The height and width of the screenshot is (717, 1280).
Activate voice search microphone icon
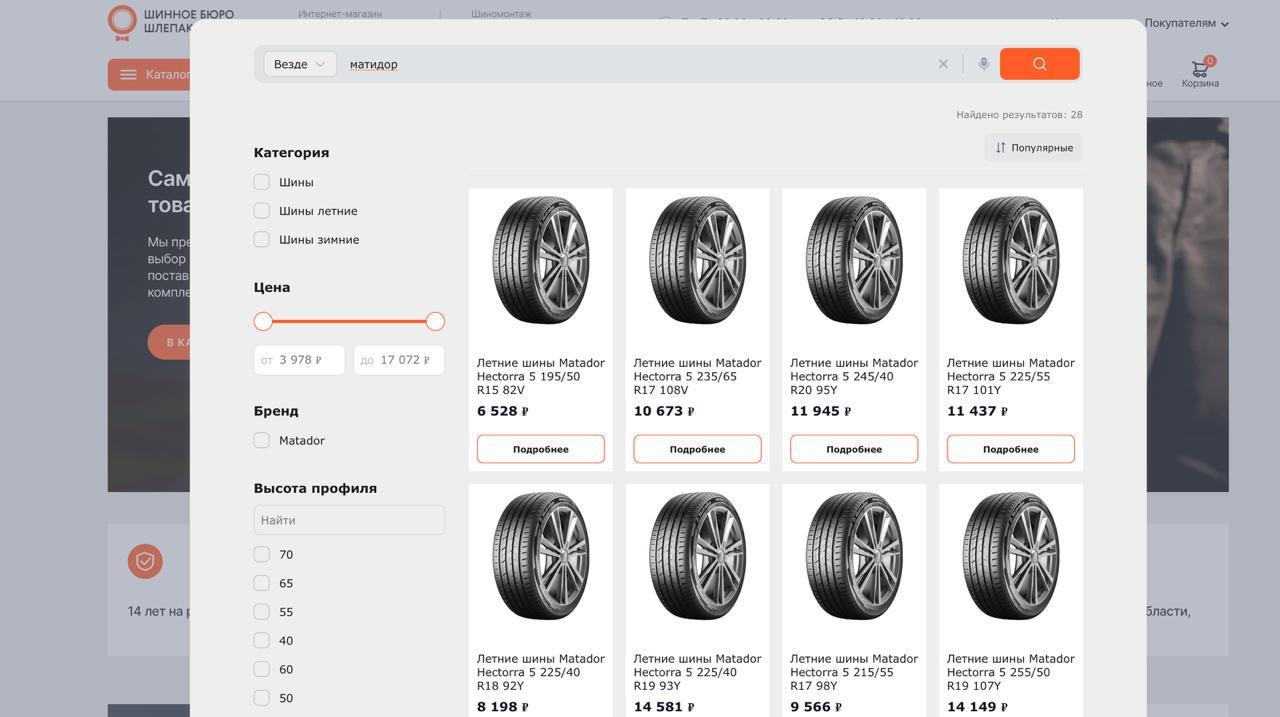tap(984, 64)
